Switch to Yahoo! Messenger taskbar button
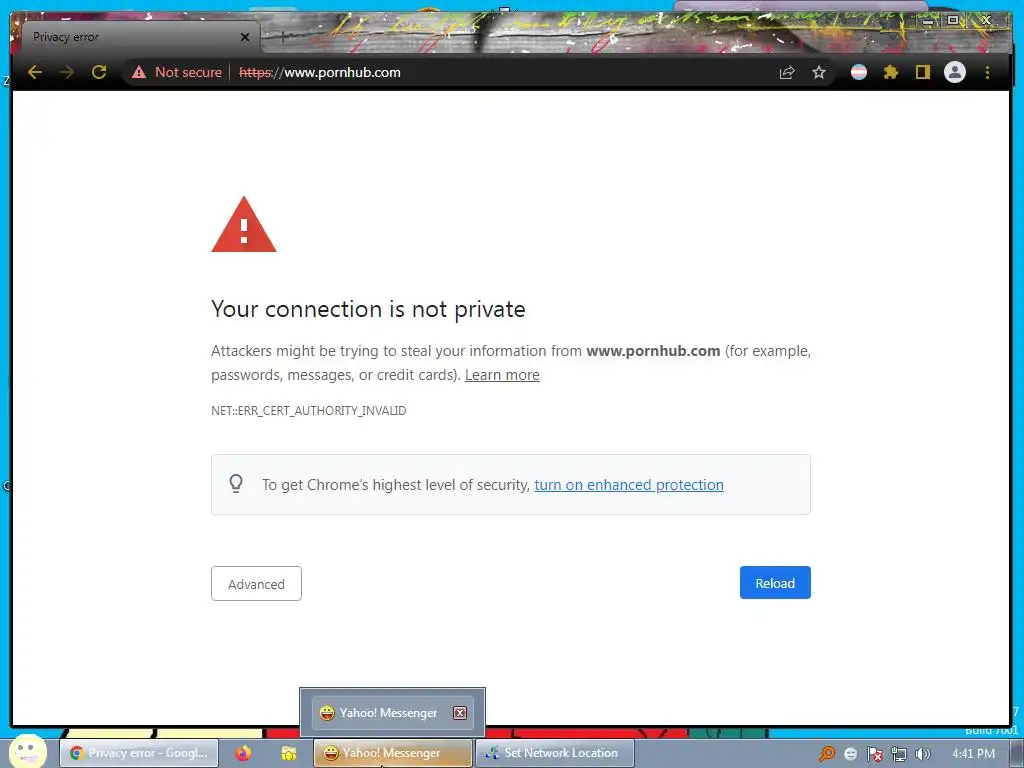Viewport: 1024px width, 768px height. [392, 753]
